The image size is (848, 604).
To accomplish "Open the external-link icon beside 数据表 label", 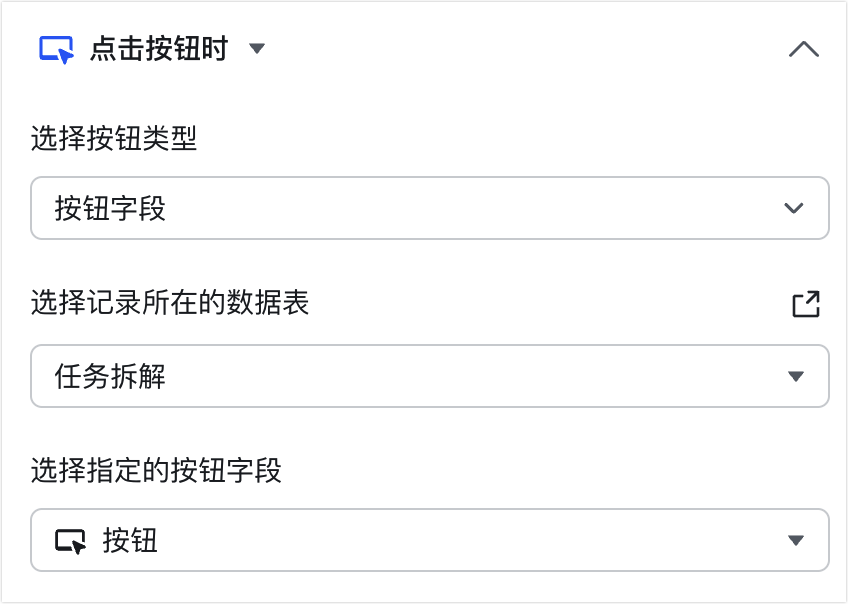I will (x=806, y=304).
